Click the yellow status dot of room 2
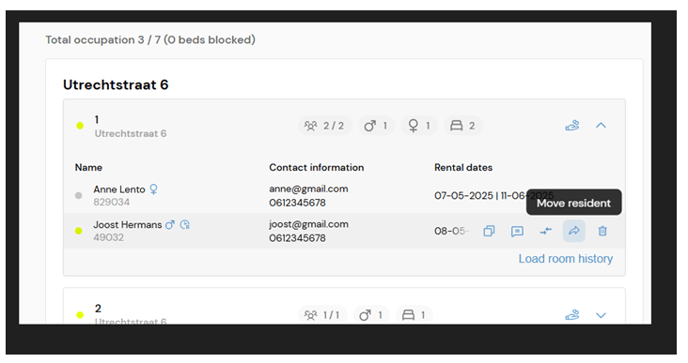 tap(80, 315)
